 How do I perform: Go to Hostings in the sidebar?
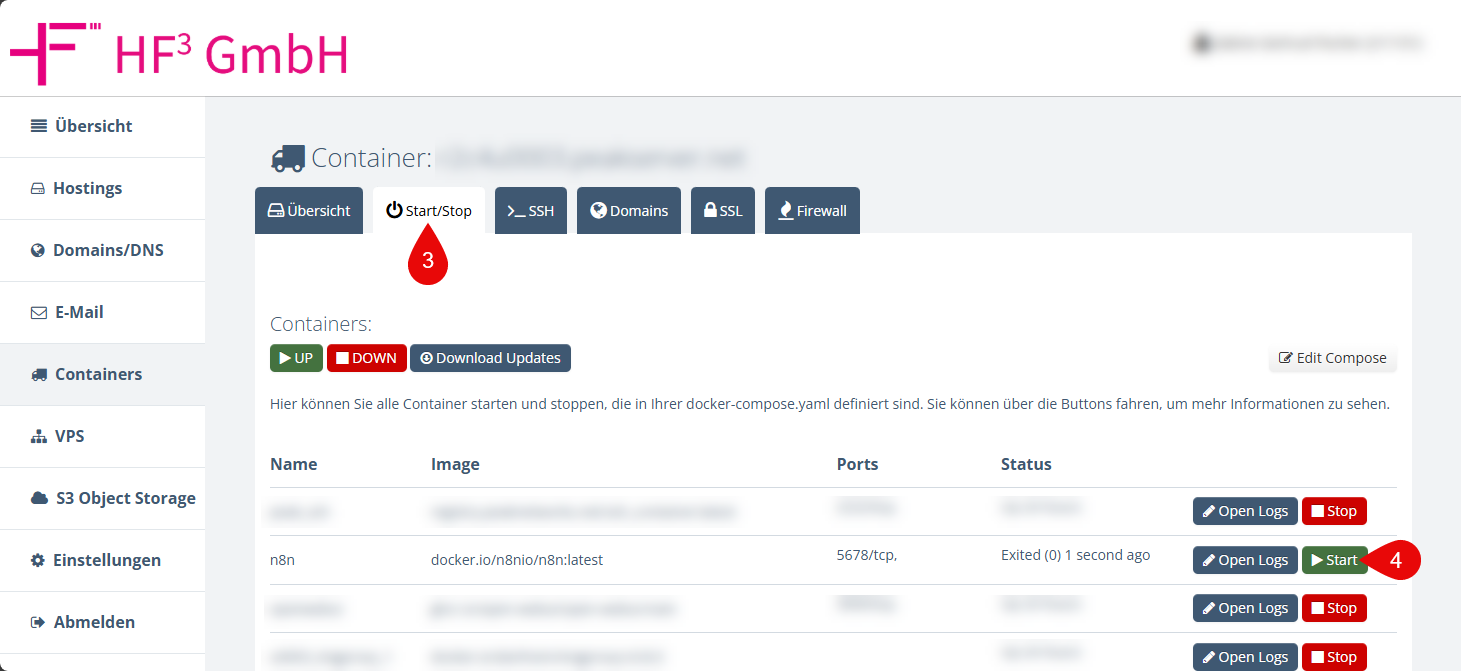[87, 188]
